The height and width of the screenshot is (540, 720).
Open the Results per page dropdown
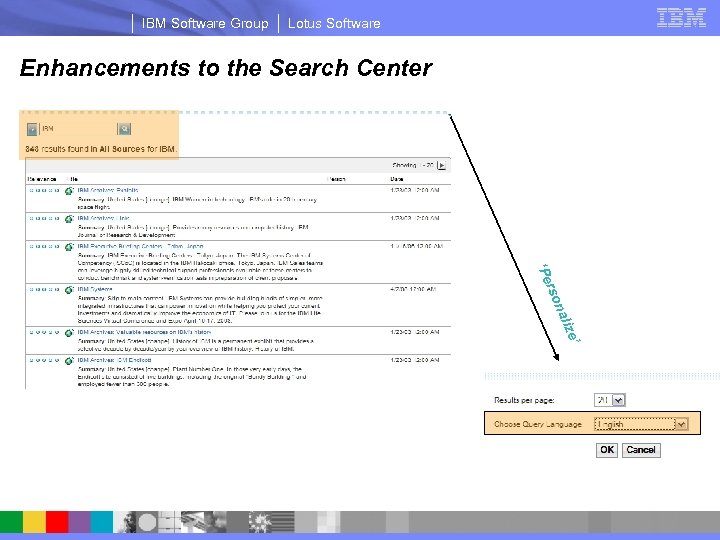click(x=609, y=400)
